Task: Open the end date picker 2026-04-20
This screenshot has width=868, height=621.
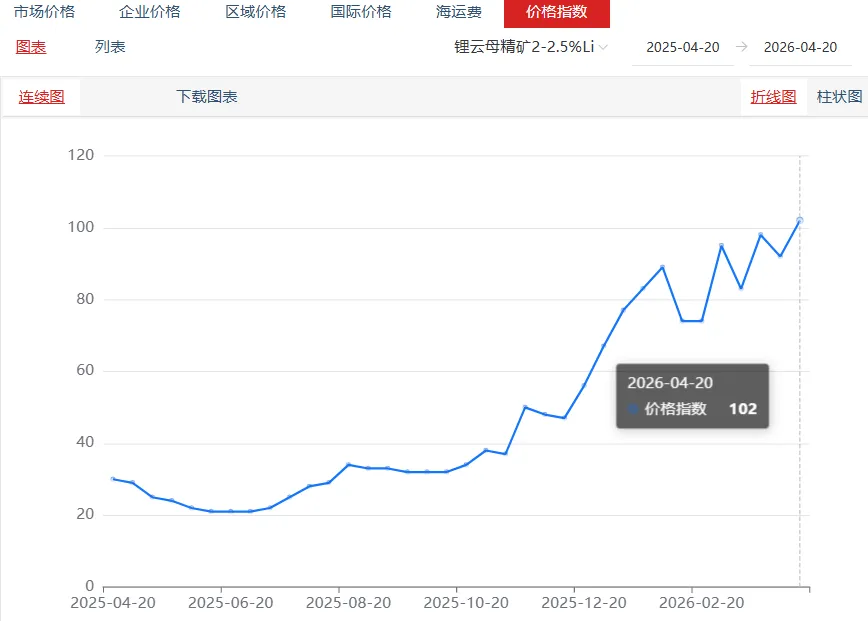Action: coord(800,46)
